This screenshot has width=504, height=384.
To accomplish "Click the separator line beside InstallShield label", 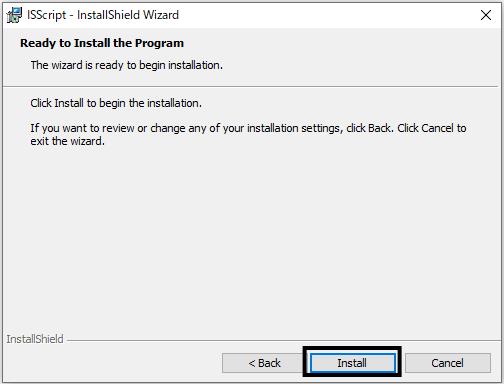I will click(283, 341).
